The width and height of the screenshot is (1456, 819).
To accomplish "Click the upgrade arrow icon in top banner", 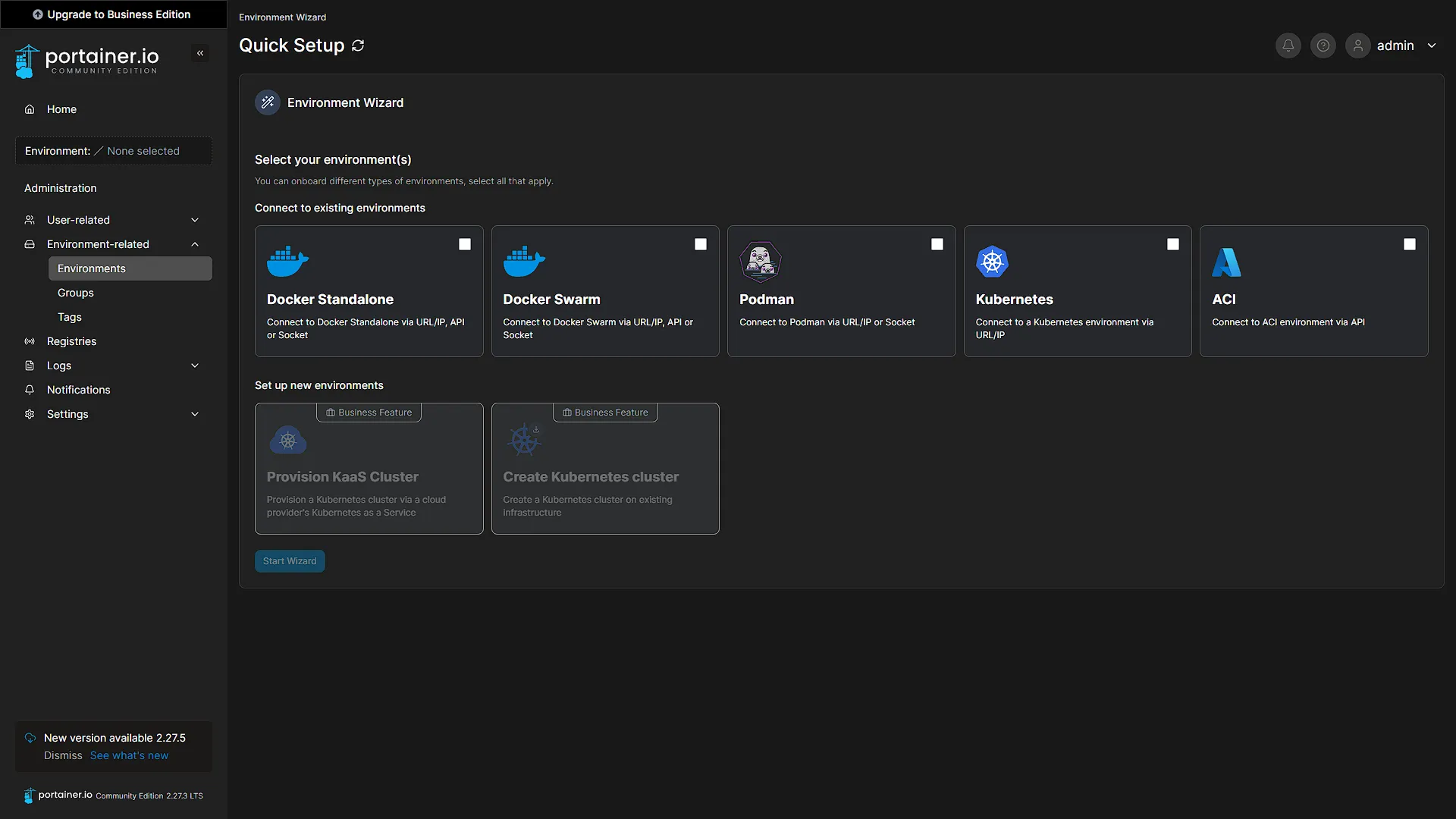I will click(37, 14).
